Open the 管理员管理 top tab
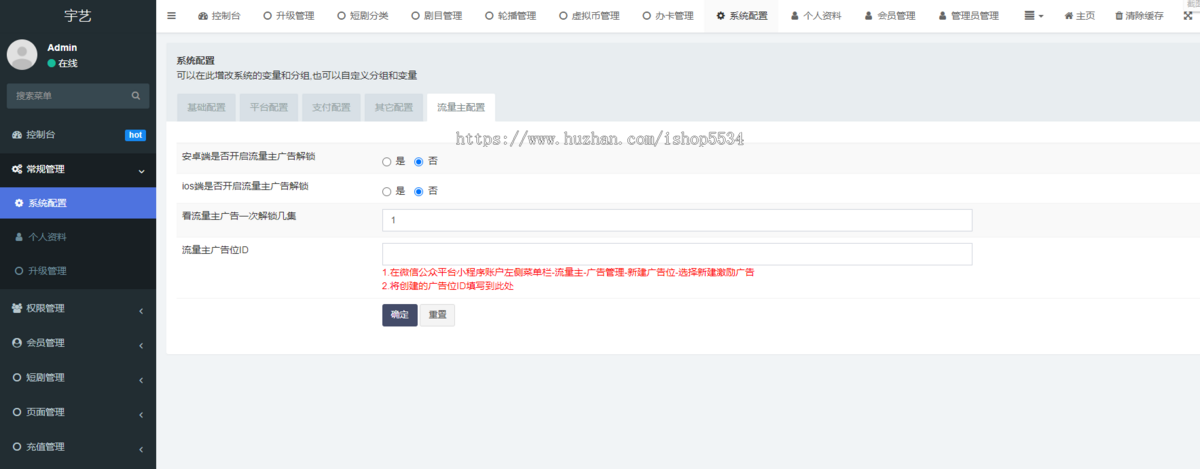The height and width of the screenshot is (469, 1200). click(968, 16)
